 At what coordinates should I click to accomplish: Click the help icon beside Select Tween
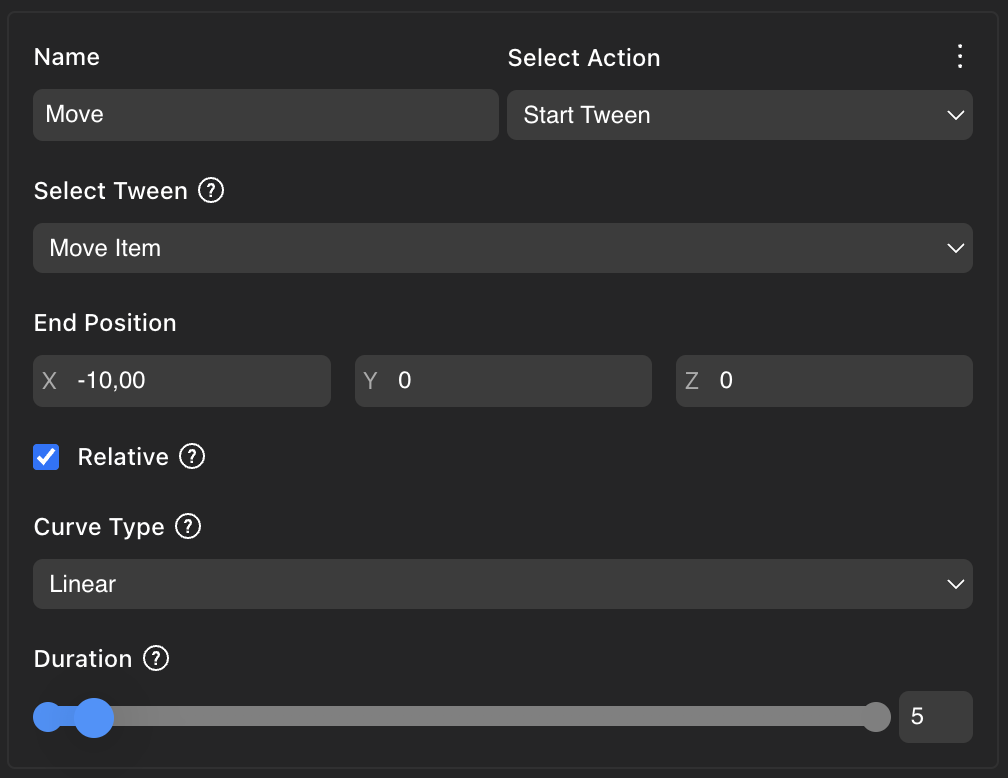[x=211, y=190]
